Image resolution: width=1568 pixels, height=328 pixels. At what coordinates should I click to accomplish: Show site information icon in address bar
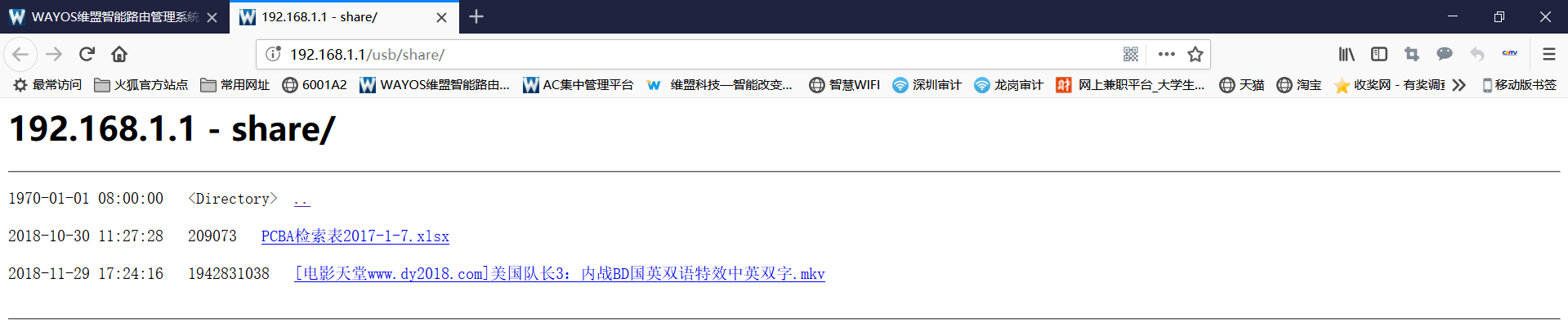click(x=274, y=54)
